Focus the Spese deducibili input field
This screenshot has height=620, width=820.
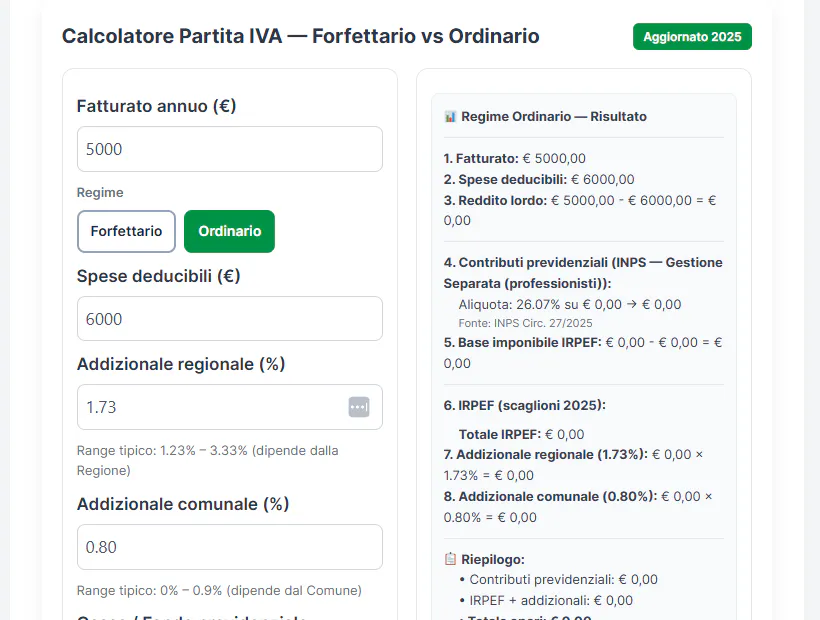point(230,318)
